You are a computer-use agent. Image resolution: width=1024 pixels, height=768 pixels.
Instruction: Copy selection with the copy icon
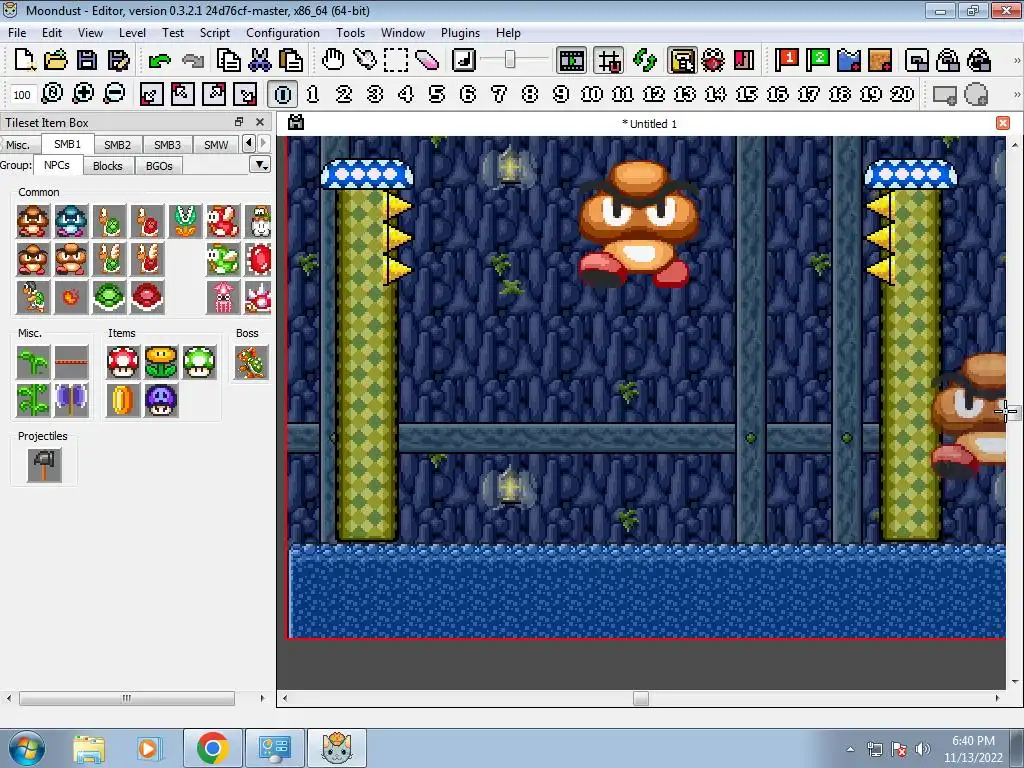[x=228, y=60]
